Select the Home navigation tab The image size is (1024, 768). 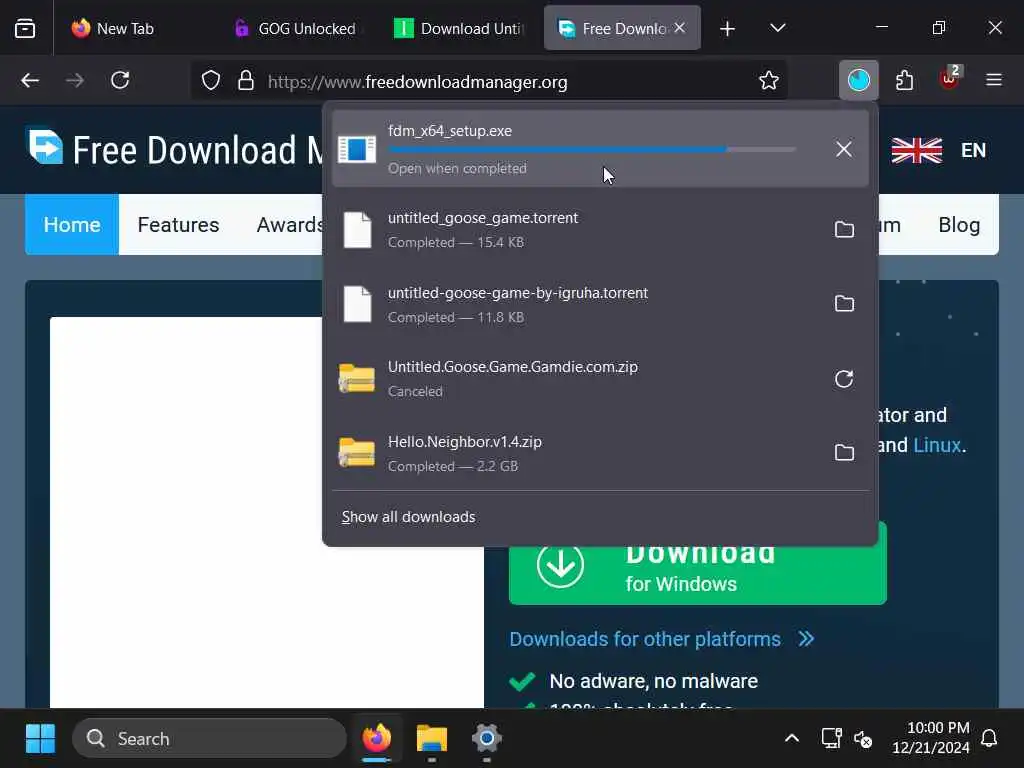[x=72, y=225]
